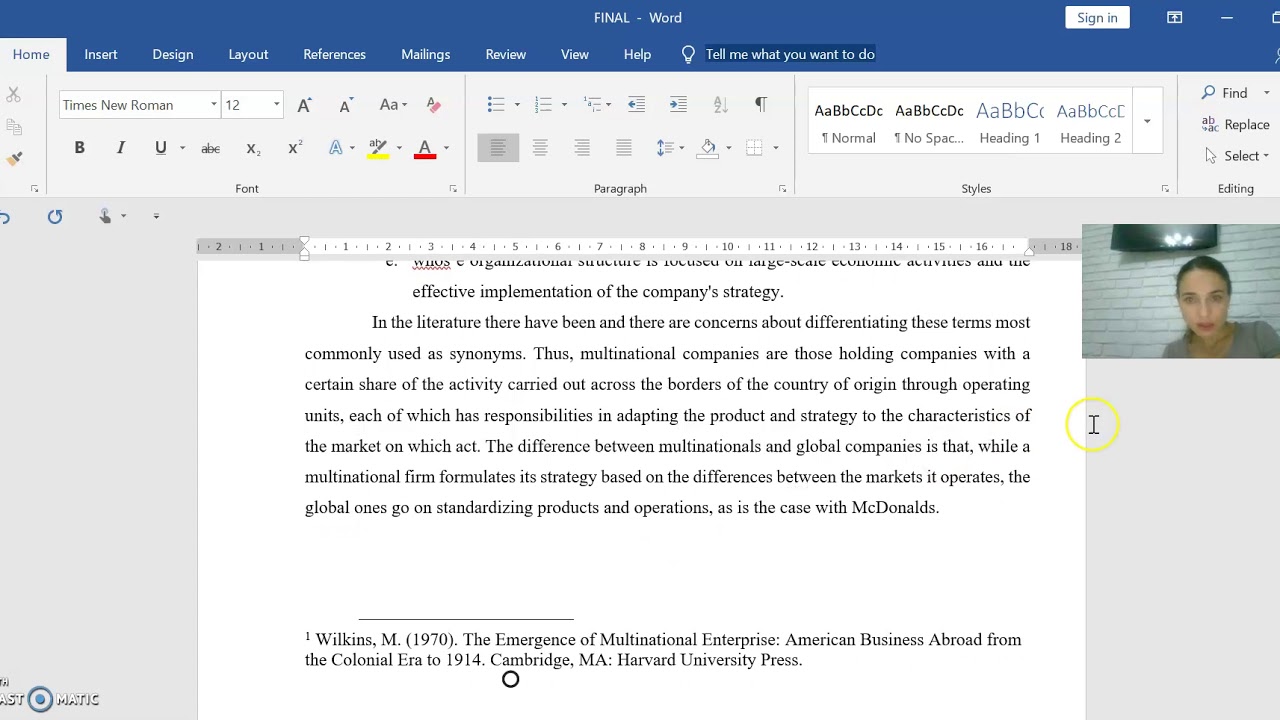Apply the Normal style
Viewport: 1280px width, 720px height.
point(848,123)
